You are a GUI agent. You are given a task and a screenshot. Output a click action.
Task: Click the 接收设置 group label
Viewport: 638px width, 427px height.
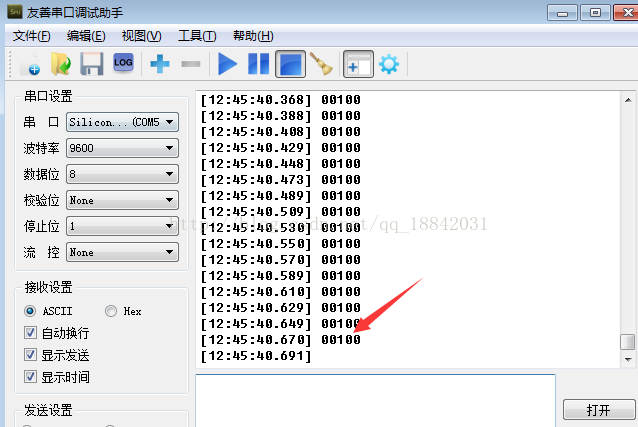[48, 287]
